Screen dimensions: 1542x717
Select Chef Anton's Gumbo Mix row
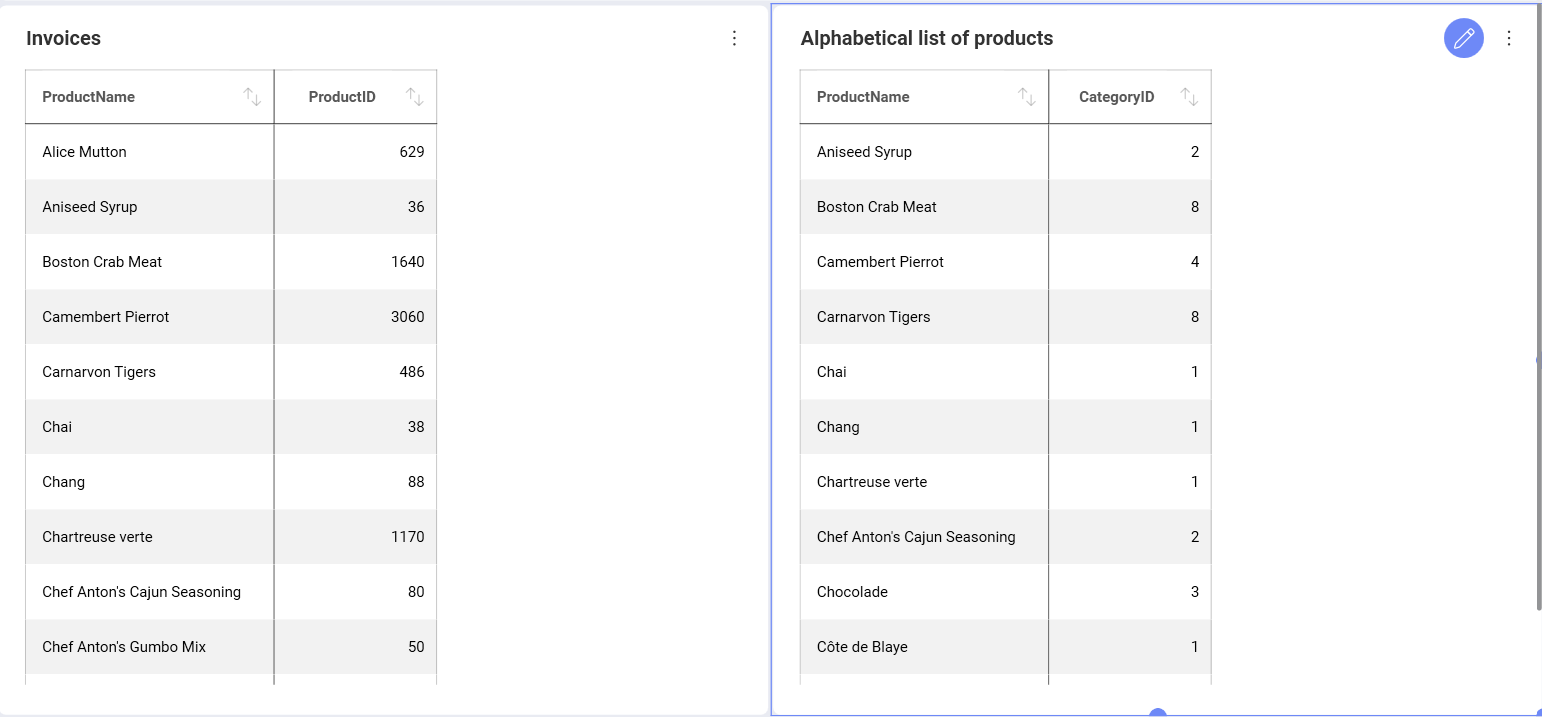click(124, 647)
